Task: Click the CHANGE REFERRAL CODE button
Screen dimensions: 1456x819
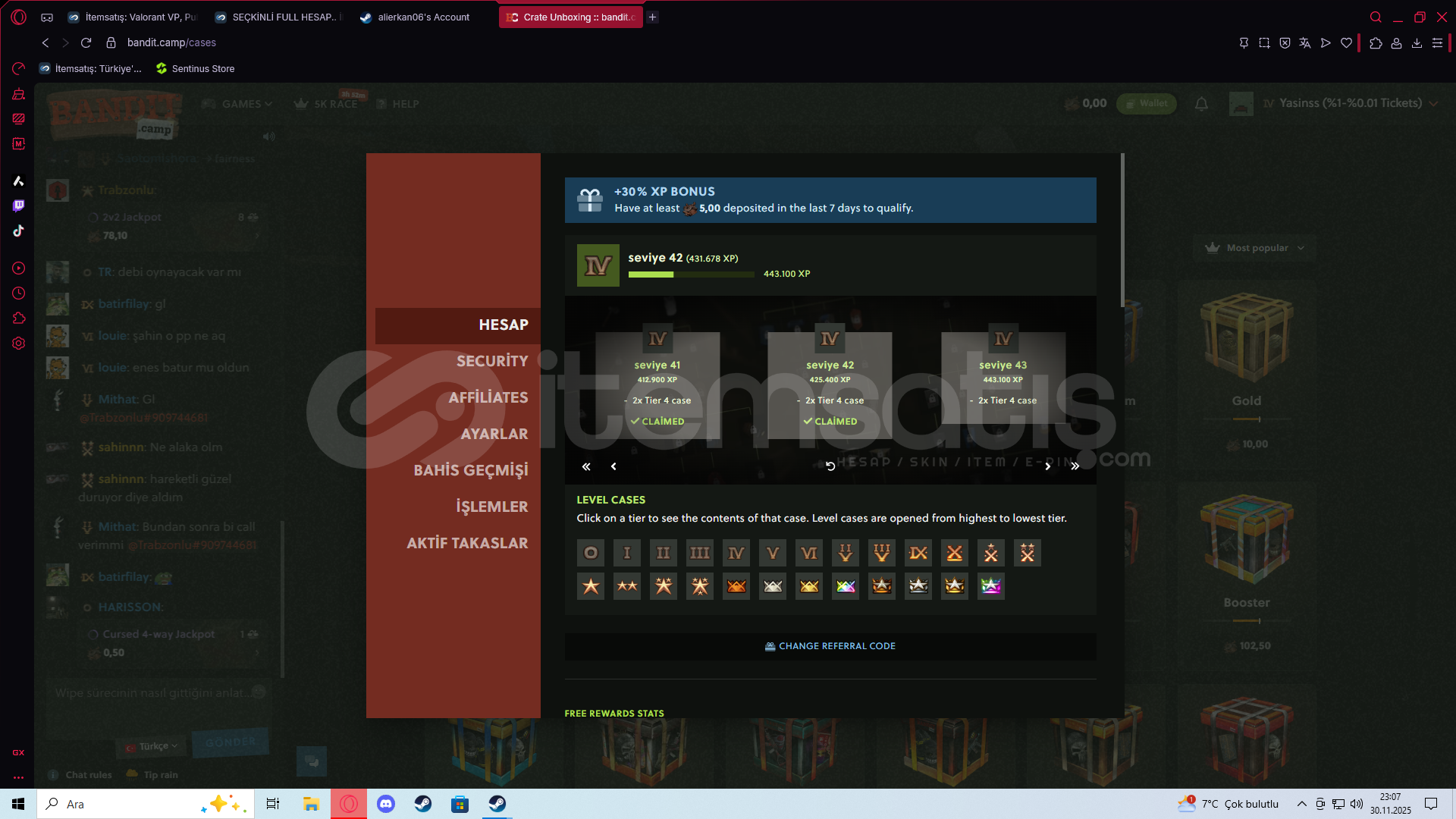Action: pyautogui.click(x=830, y=646)
